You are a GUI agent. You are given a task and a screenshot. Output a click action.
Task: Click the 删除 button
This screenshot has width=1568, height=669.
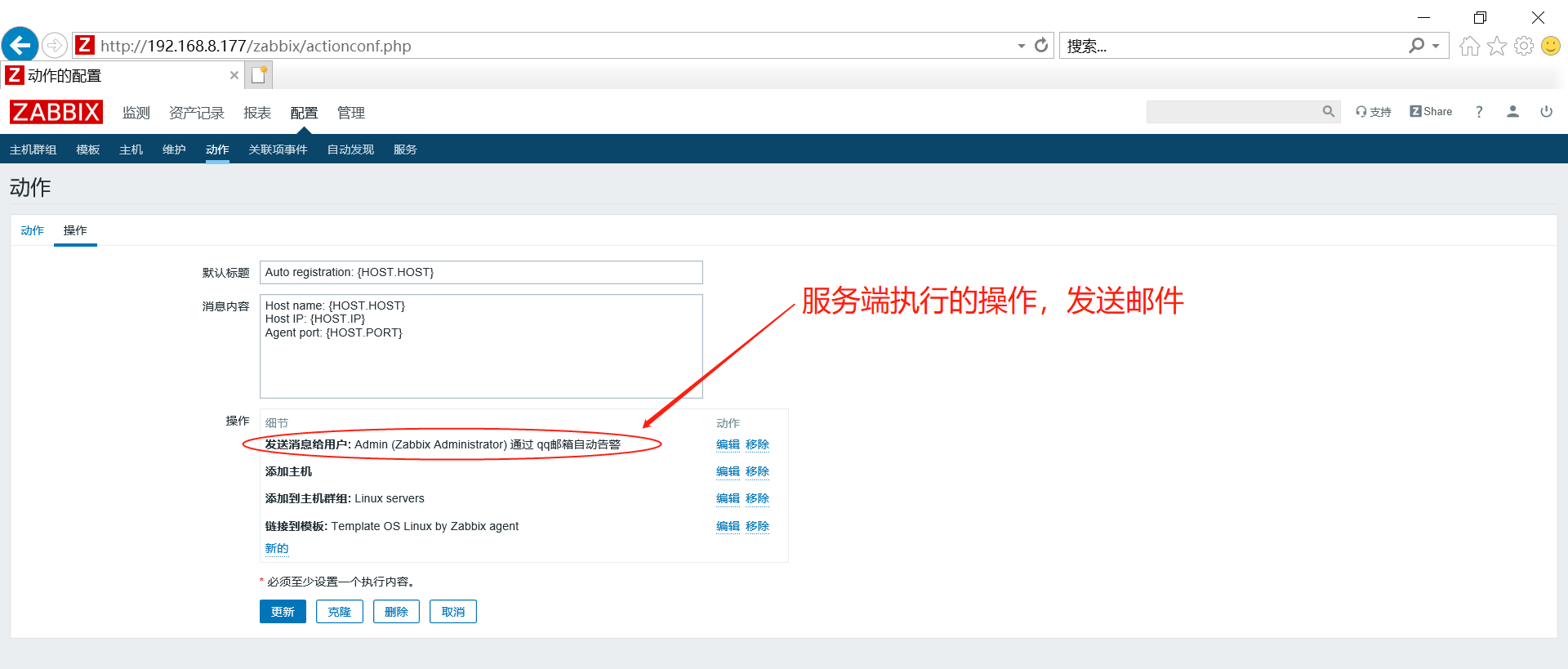(396, 612)
